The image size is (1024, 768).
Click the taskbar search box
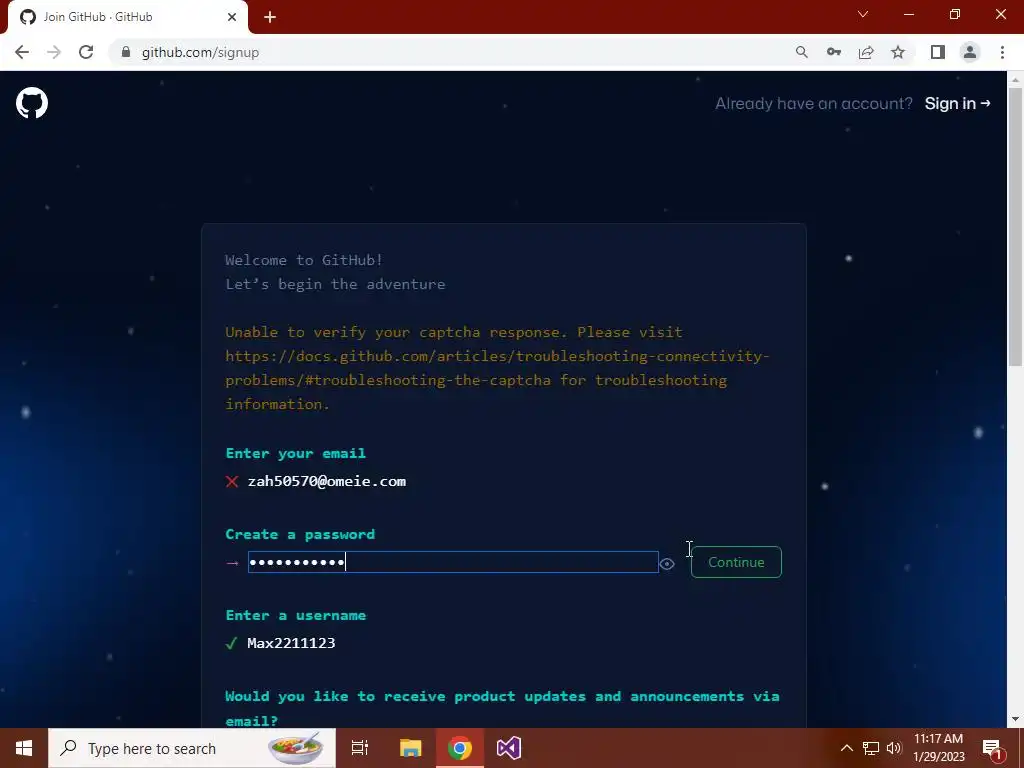pos(192,748)
